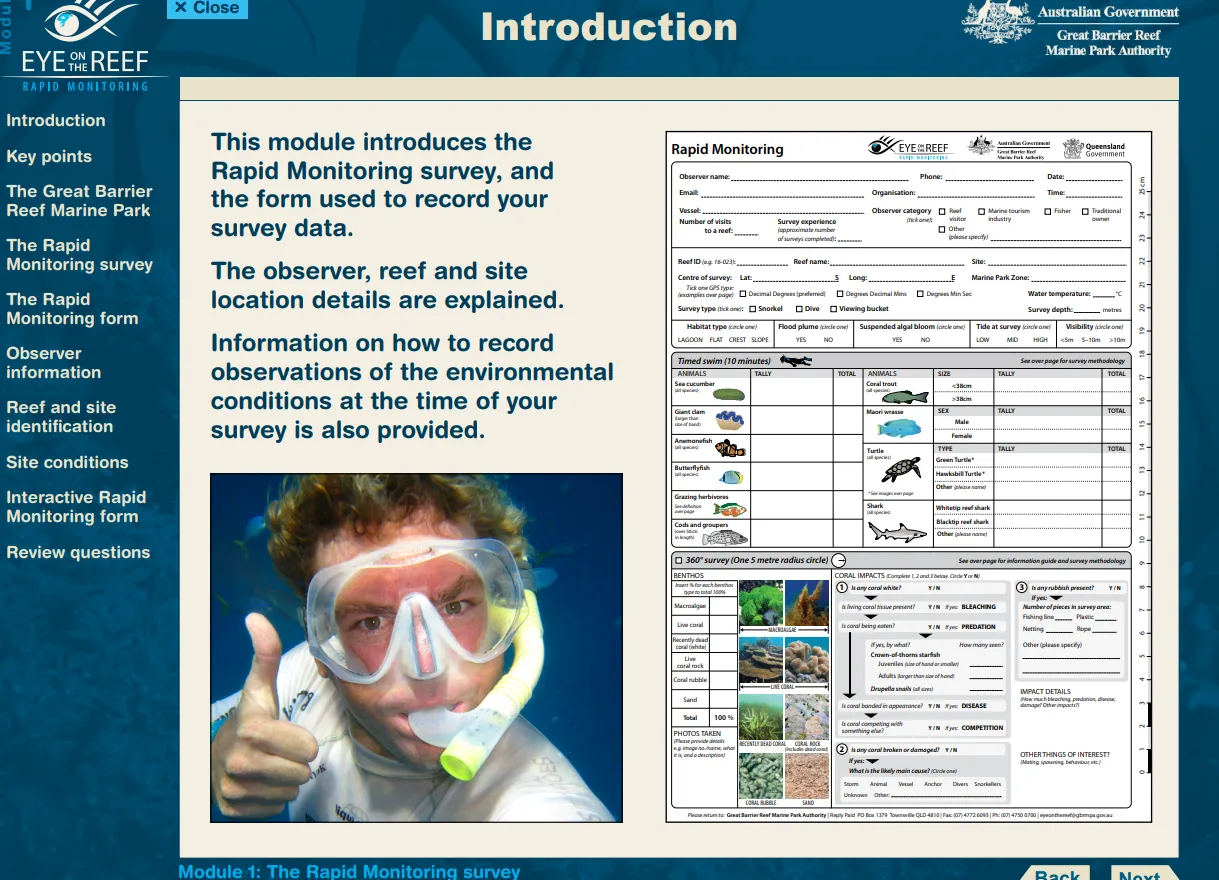The width and height of the screenshot is (1219, 880).
Task: Click the Maori wrasse fish illustration
Action: coord(899,427)
